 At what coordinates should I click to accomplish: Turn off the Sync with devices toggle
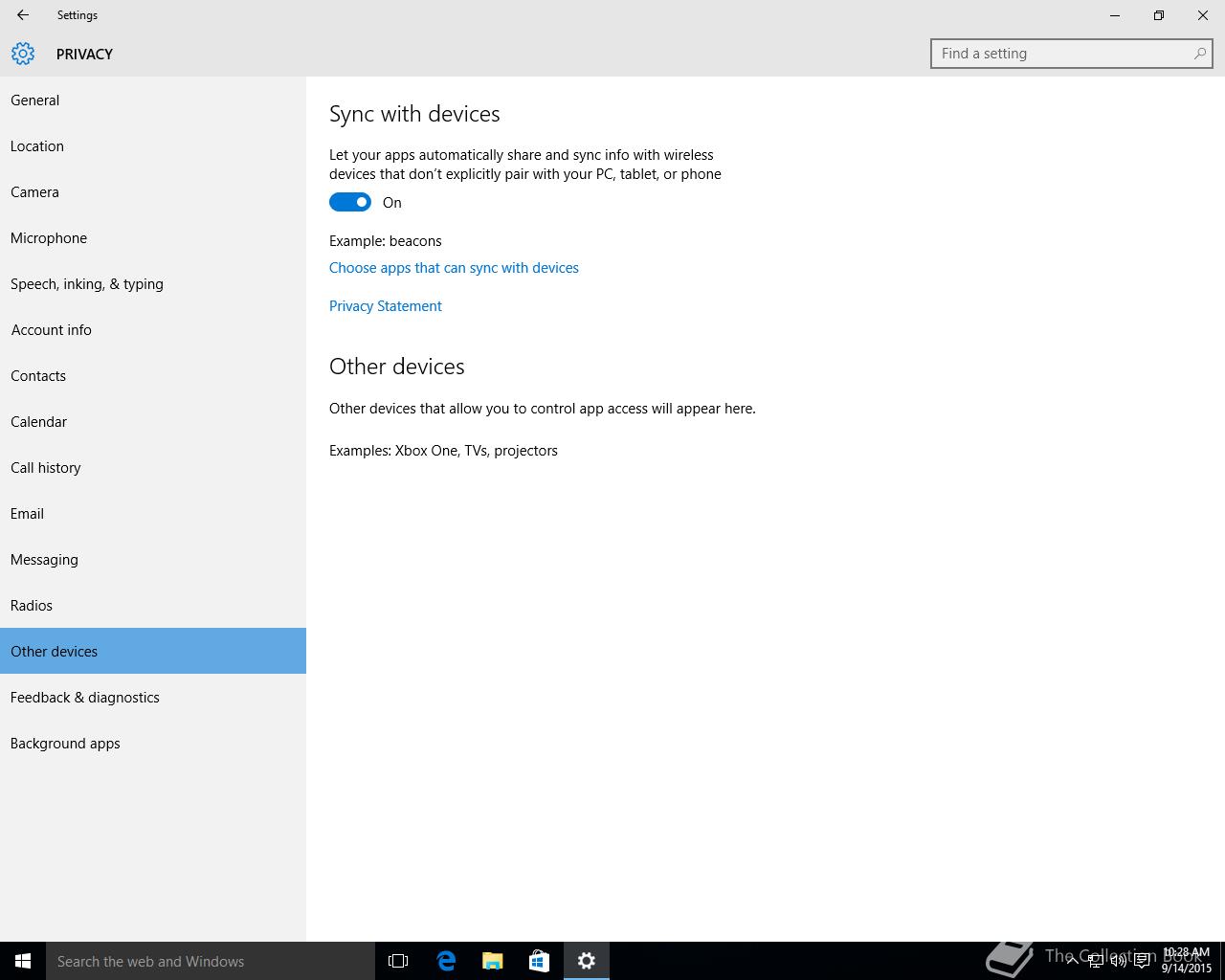point(350,202)
